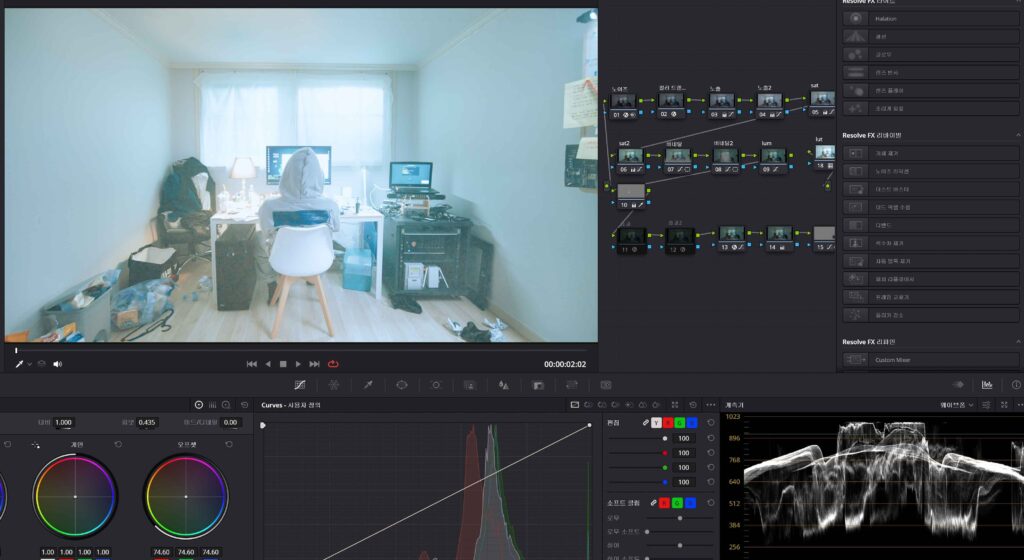Toggle the Y luminance curve channel
The width and height of the screenshot is (1024, 560).
pos(656,423)
